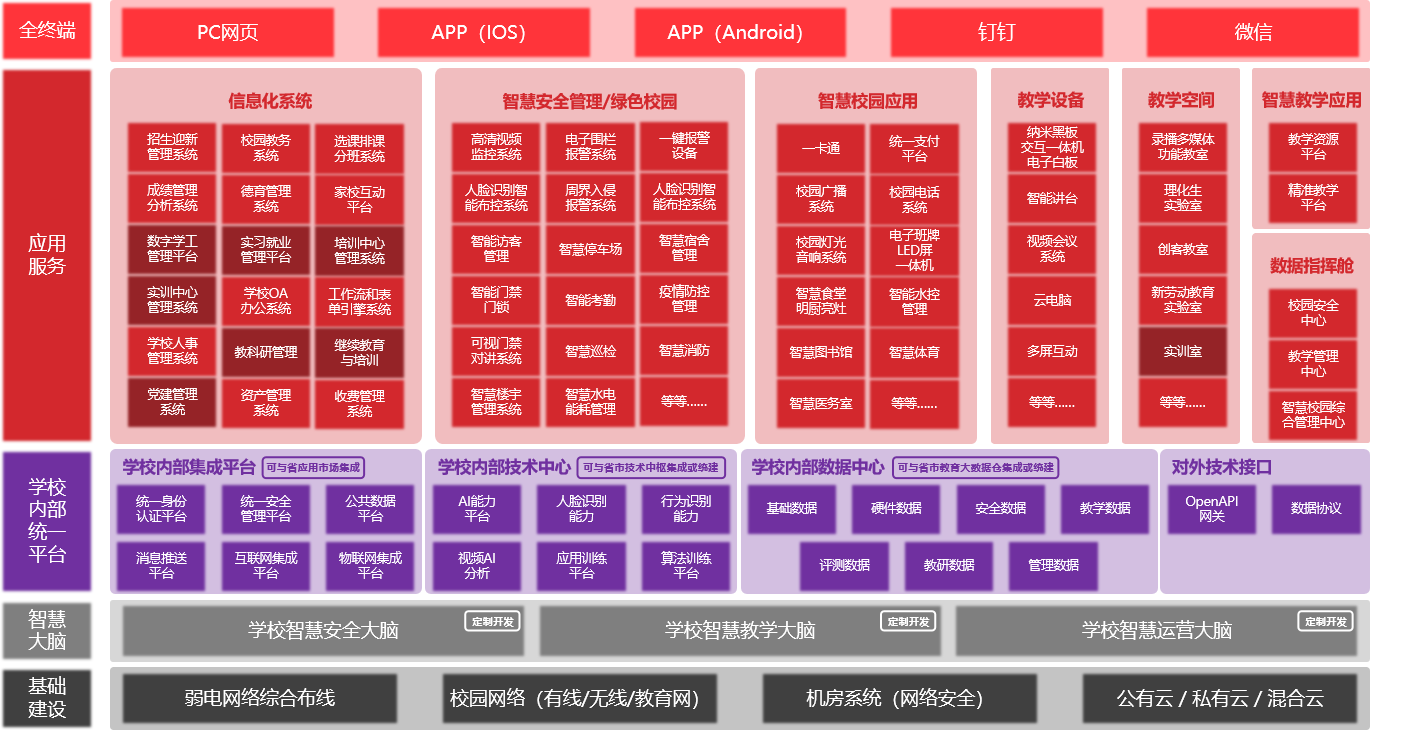Open the 云电脑 box
Image resolution: width=1411 pixels, height=730 pixels.
pos(1052,300)
